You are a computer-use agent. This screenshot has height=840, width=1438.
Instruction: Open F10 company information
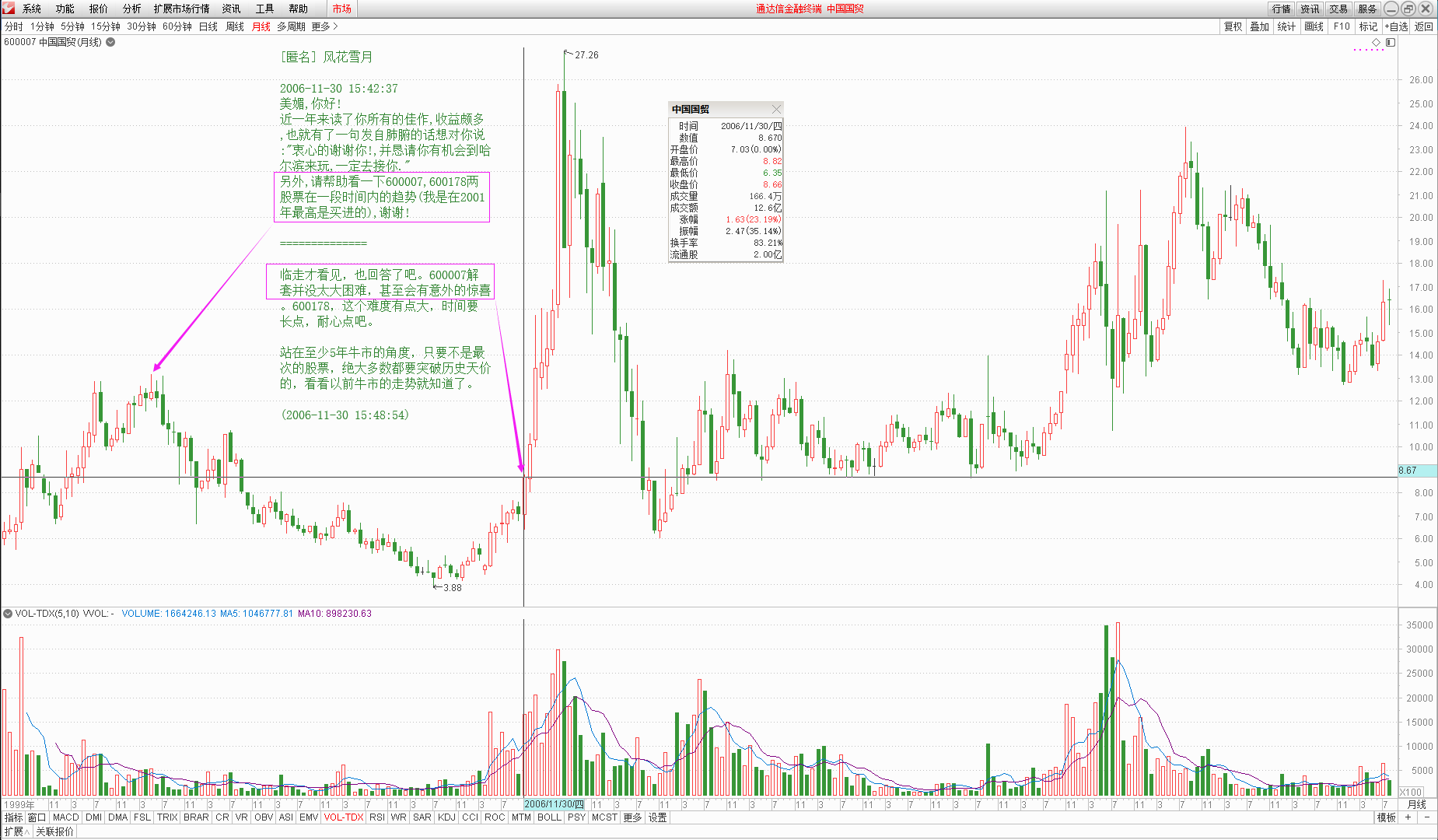click(x=1342, y=26)
